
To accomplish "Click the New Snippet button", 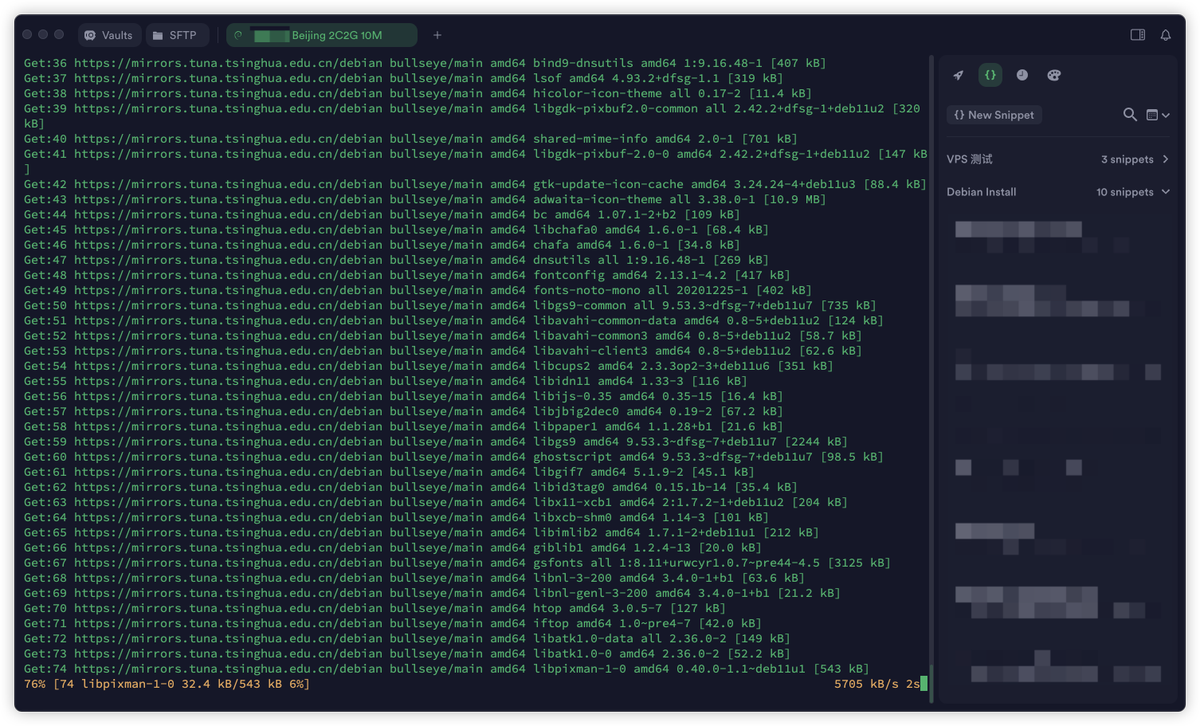I will (994, 115).
